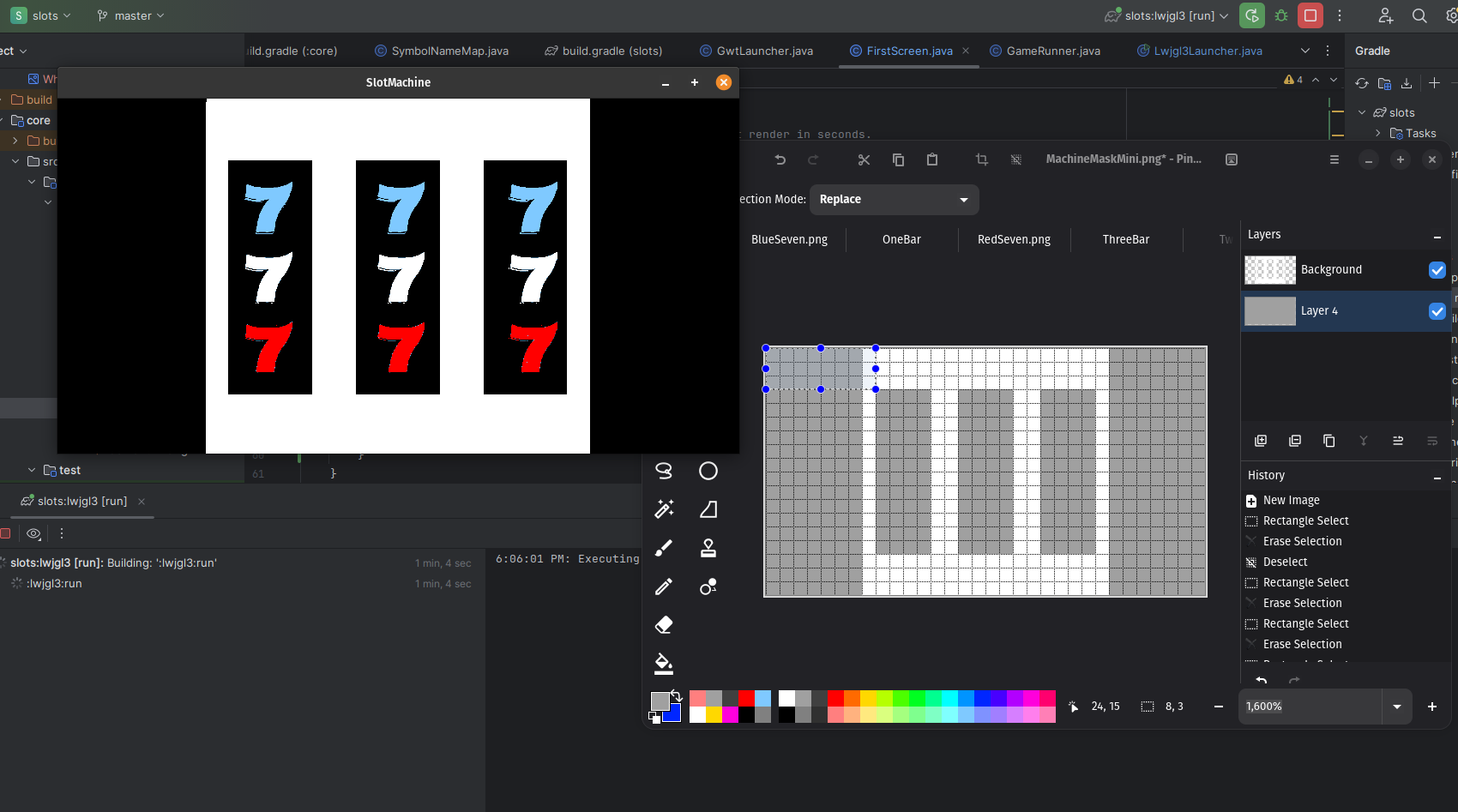Image resolution: width=1458 pixels, height=812 pixels.
Task: Select the Eraser tool
Action: coord(664,625)
